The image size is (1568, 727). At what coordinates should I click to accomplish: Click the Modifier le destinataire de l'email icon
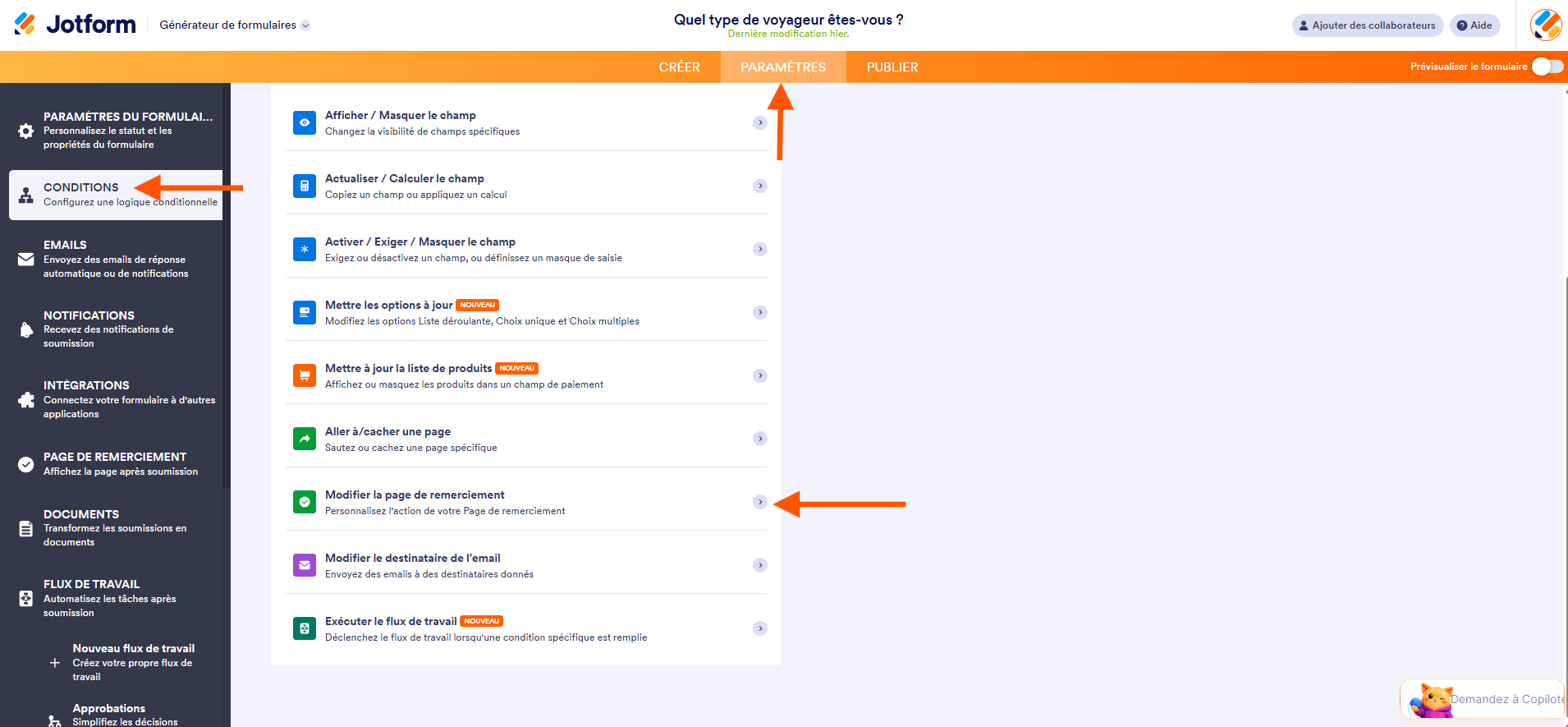click(x=305, y=565)
